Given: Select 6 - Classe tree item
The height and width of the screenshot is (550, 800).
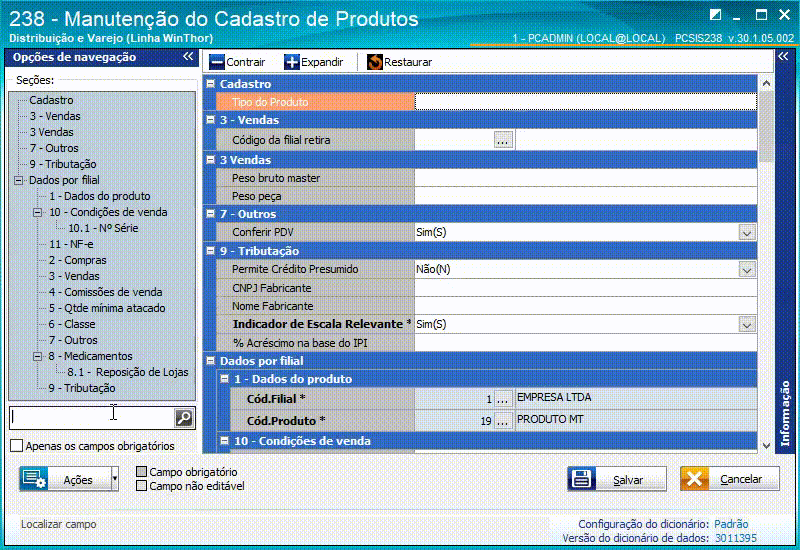Looking at the screenshot, I should [72, 324].
